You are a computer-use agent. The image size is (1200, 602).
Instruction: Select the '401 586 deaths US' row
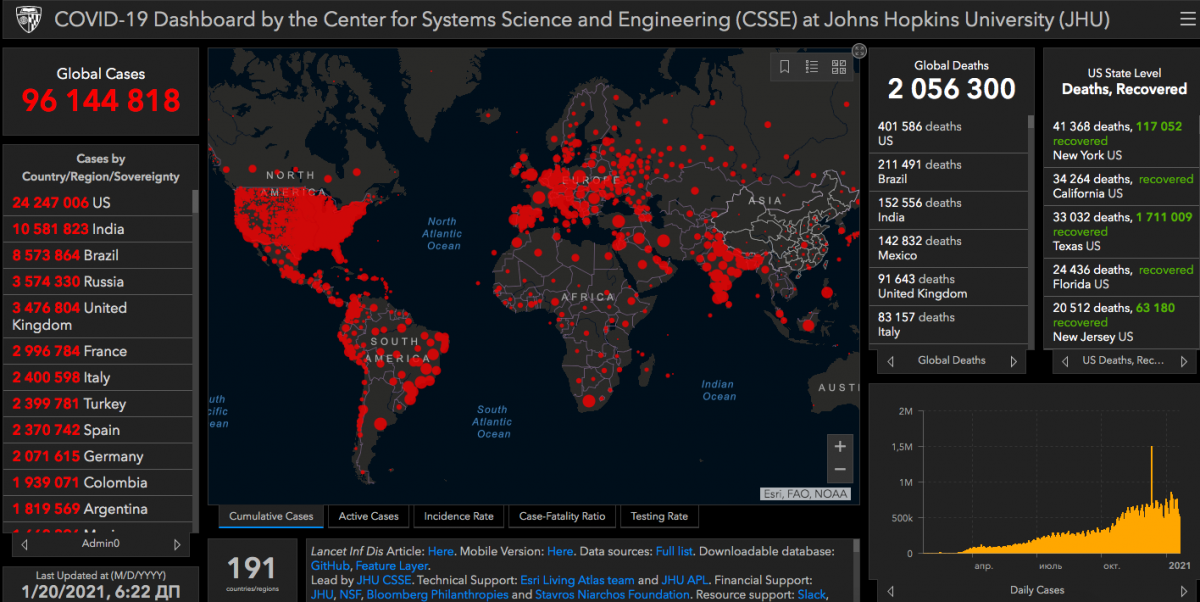tap(950, 134)
